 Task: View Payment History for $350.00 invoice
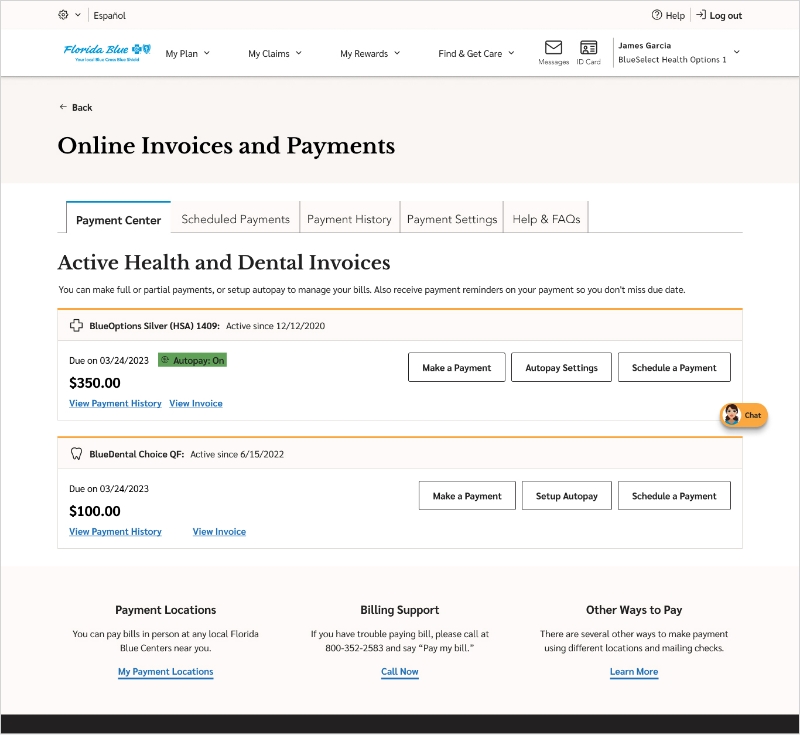[115, 403]
